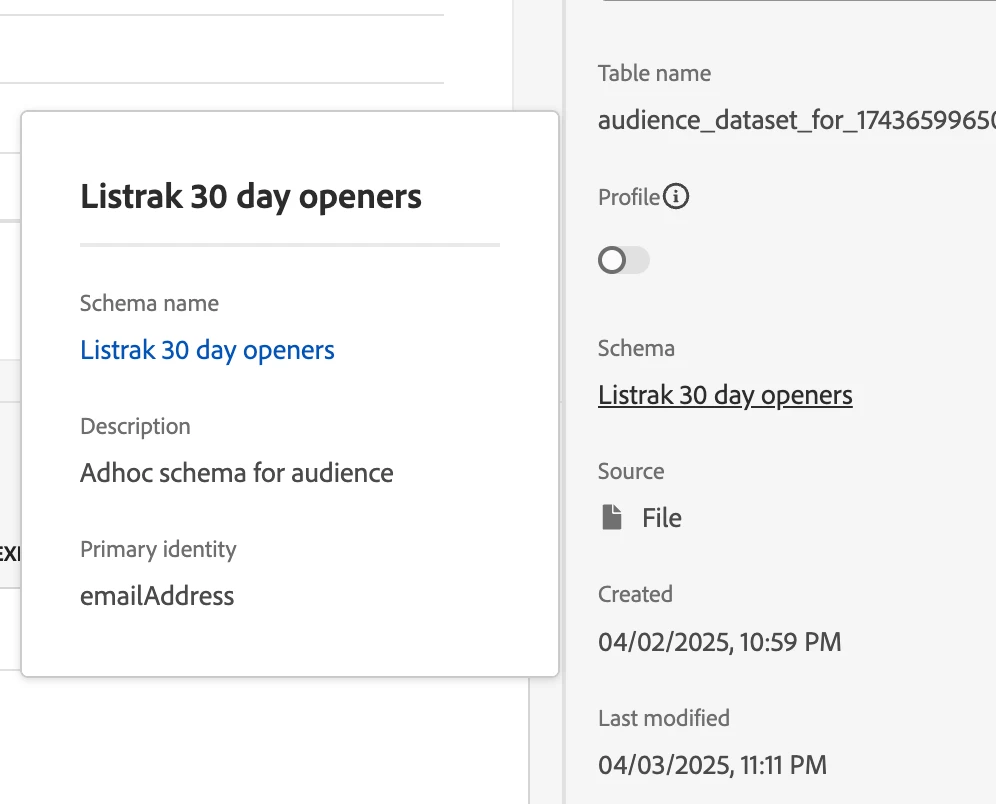
Task: Click the Schema name label in popup
Action: (x=149, y=304)
